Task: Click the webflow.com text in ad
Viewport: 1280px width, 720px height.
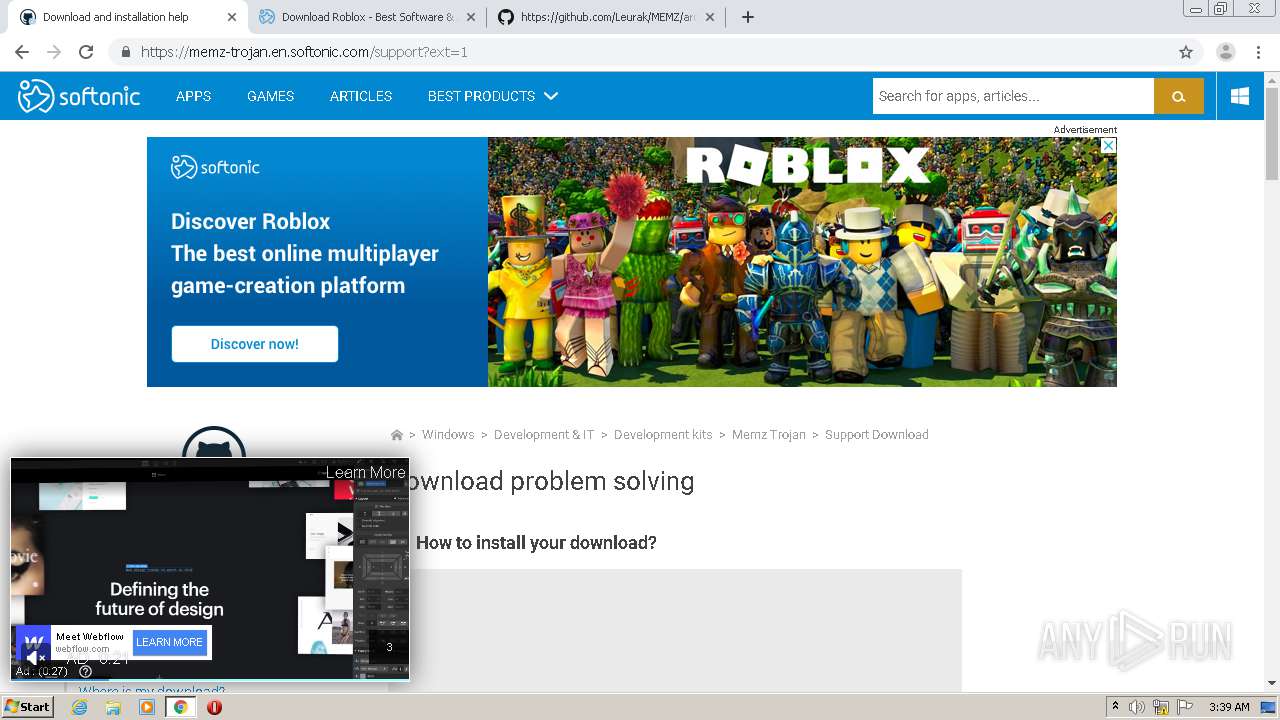Action: 82,649
